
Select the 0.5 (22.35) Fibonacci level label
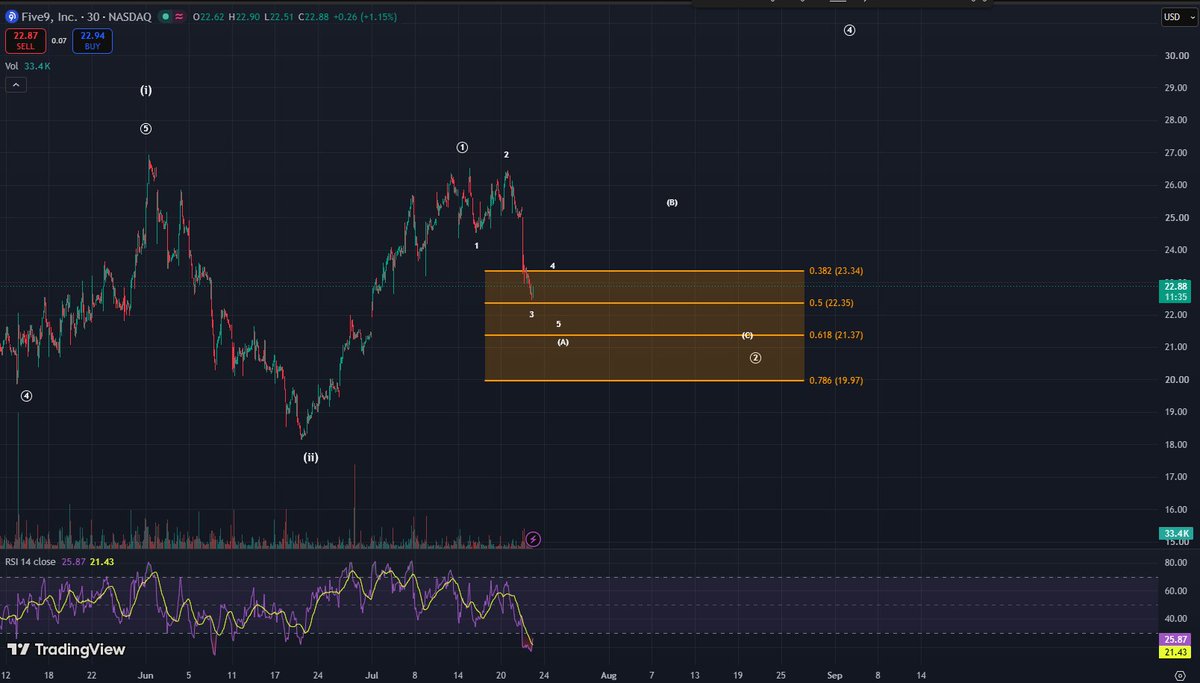click(x=832, y=303)
